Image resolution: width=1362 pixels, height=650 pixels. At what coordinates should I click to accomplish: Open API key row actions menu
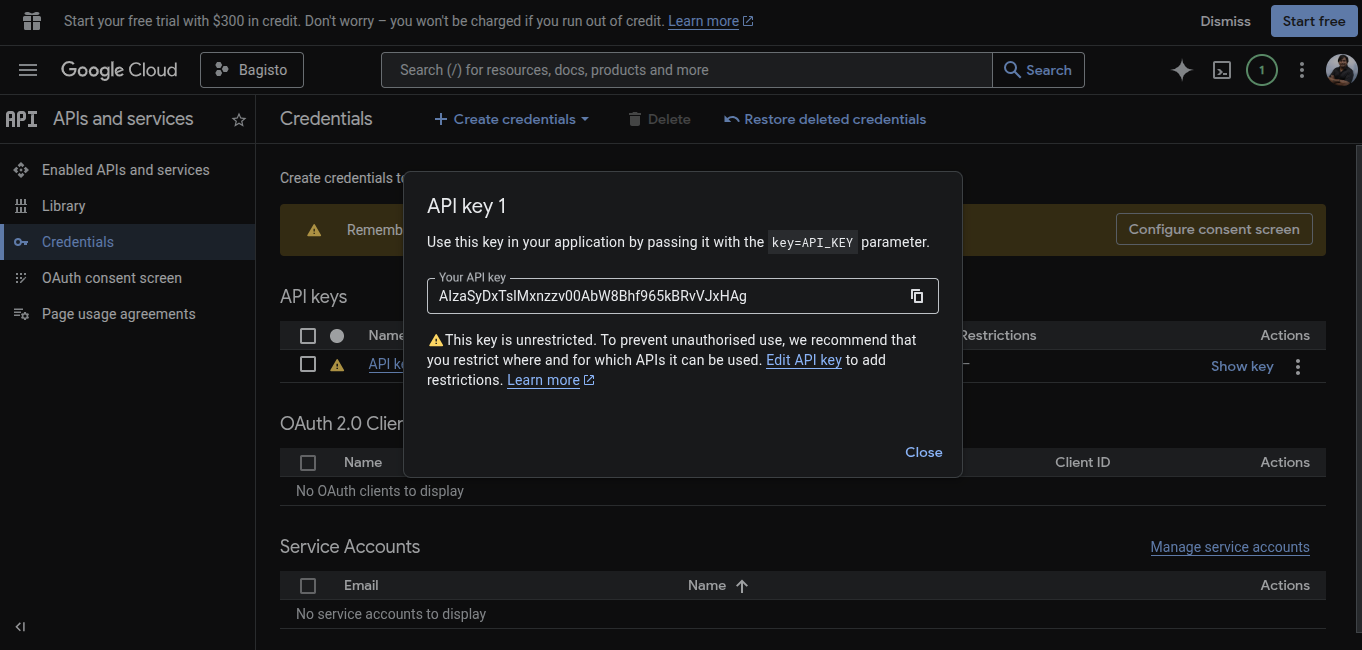click(1297, 367)
